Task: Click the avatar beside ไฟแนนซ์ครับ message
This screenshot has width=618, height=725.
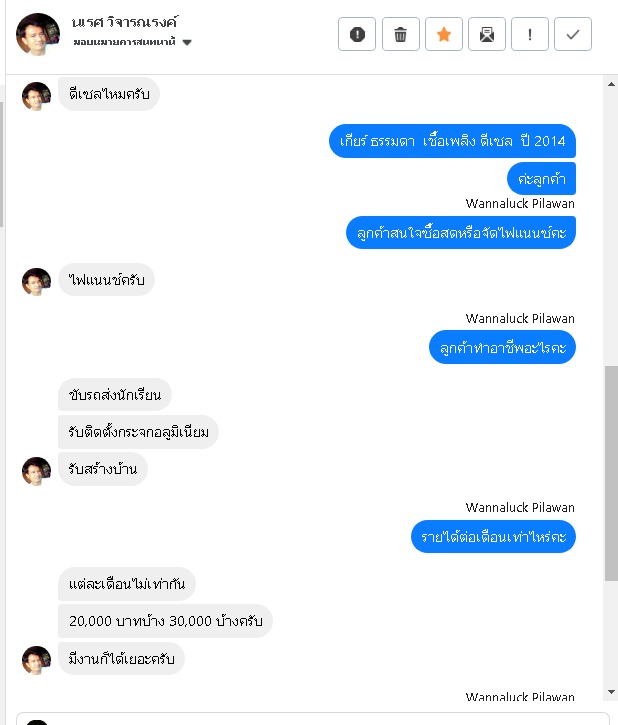Action: click(x=37, y=282)
